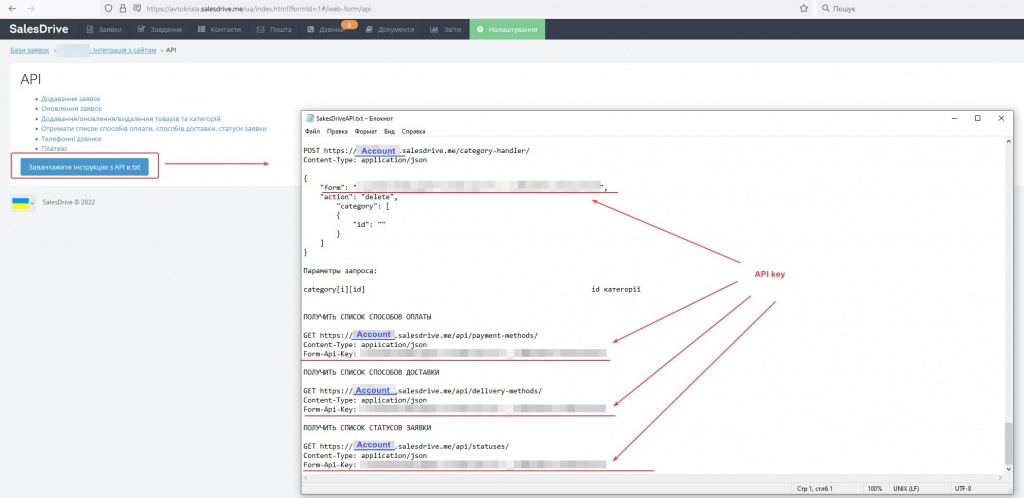Open the Налаштування tab

507,29
